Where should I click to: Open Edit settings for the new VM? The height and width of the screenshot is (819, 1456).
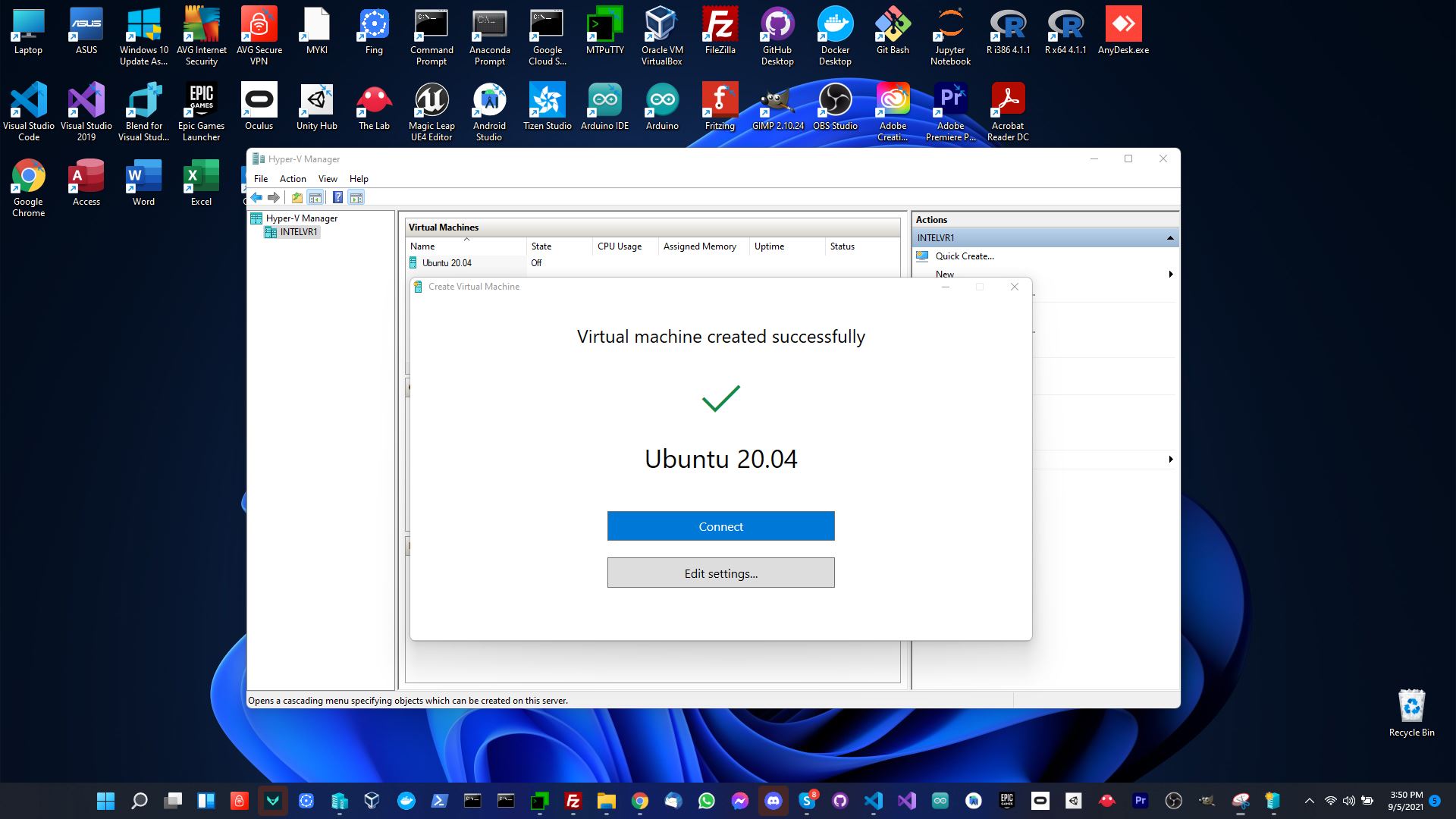720,573
